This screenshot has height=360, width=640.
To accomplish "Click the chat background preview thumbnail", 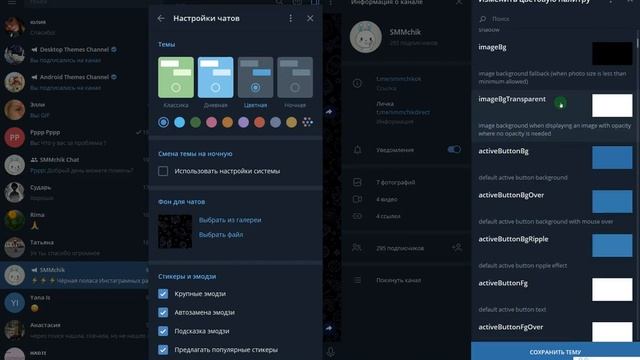I will 175,231.
